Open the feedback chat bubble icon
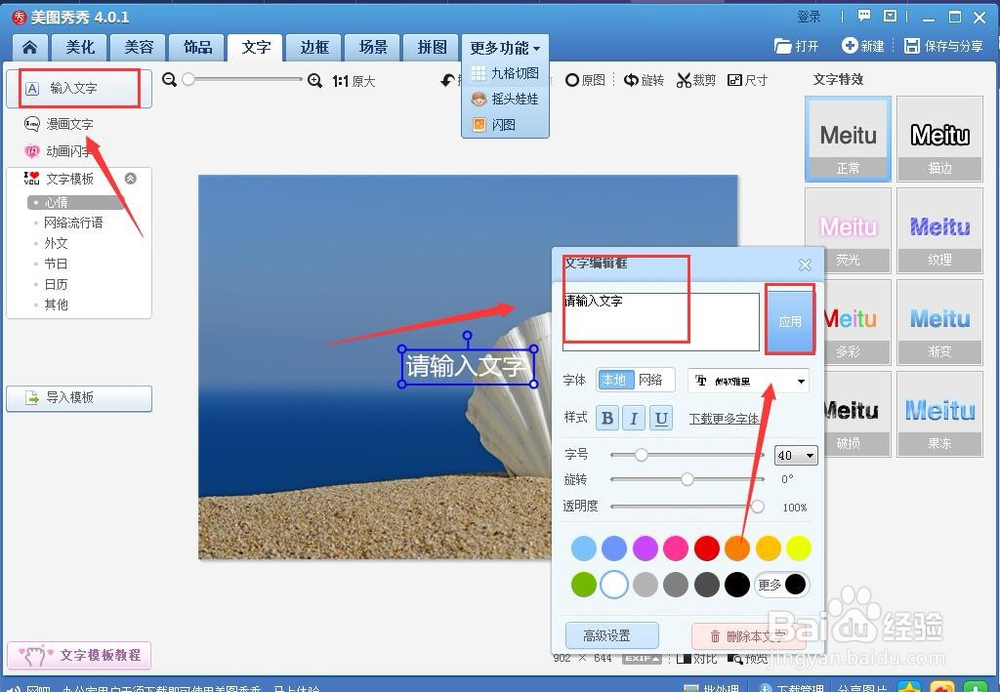The width and height of the screenshot is (1000, 692). [864, 16]
